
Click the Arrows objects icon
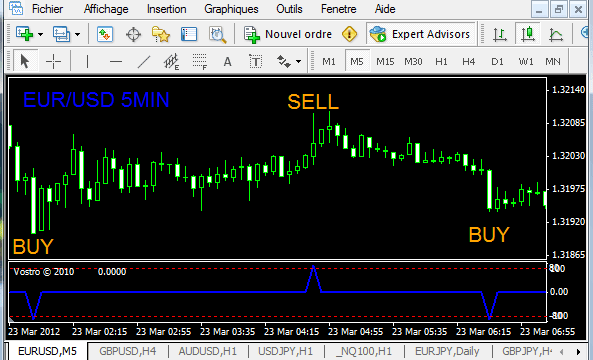284,61
